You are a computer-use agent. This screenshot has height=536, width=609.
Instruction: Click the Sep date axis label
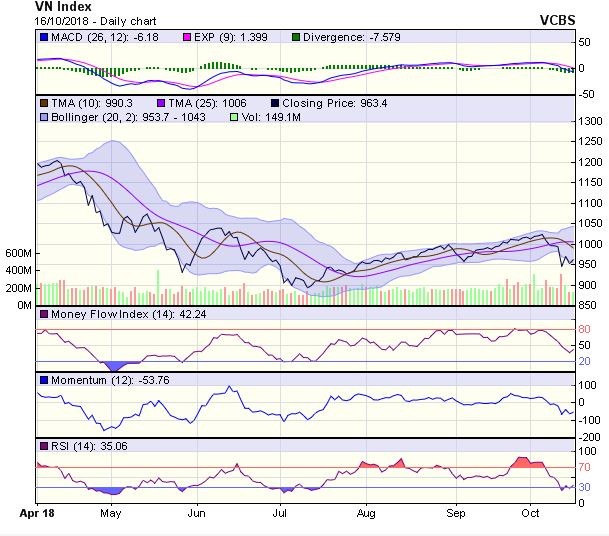tap(456, 513)
